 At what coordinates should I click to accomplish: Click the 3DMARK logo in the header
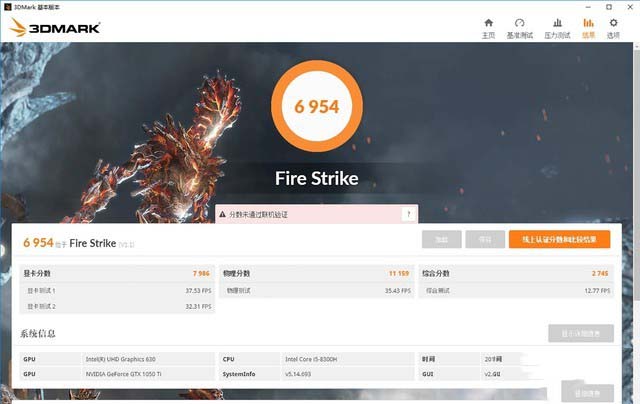tap(55, 28)
